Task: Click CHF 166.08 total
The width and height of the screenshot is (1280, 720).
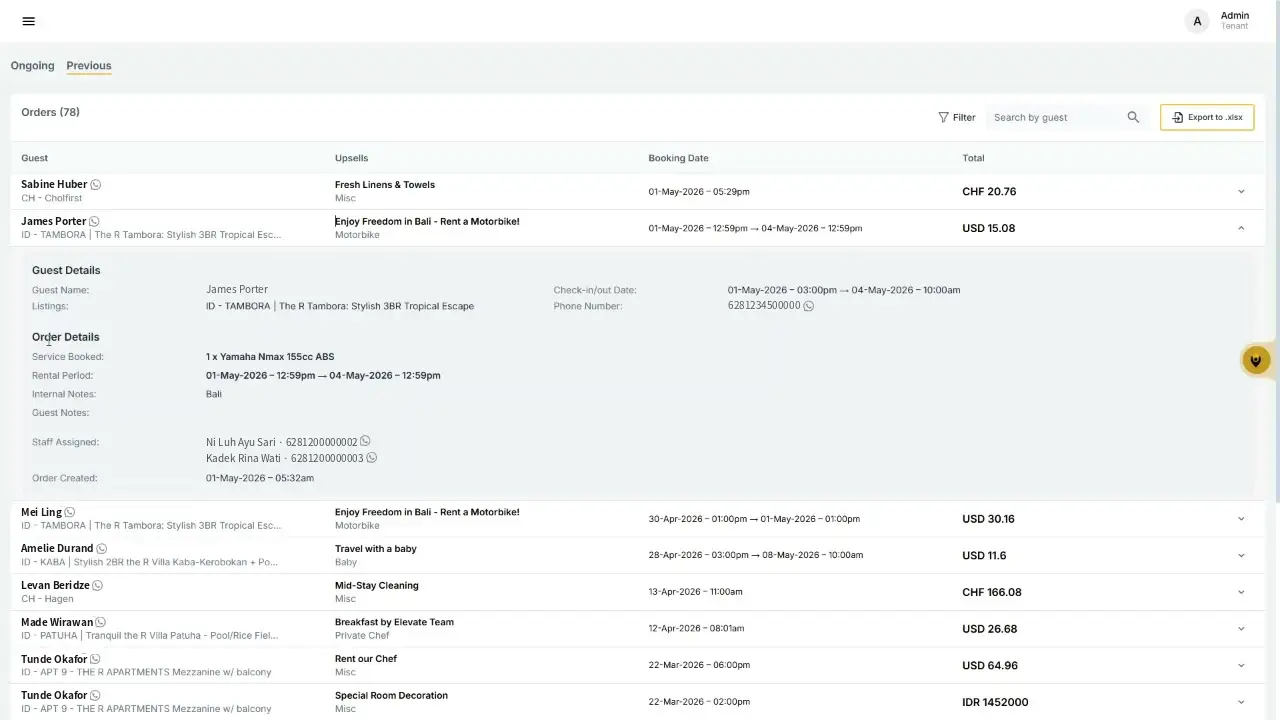Action: tap(992, 592)
